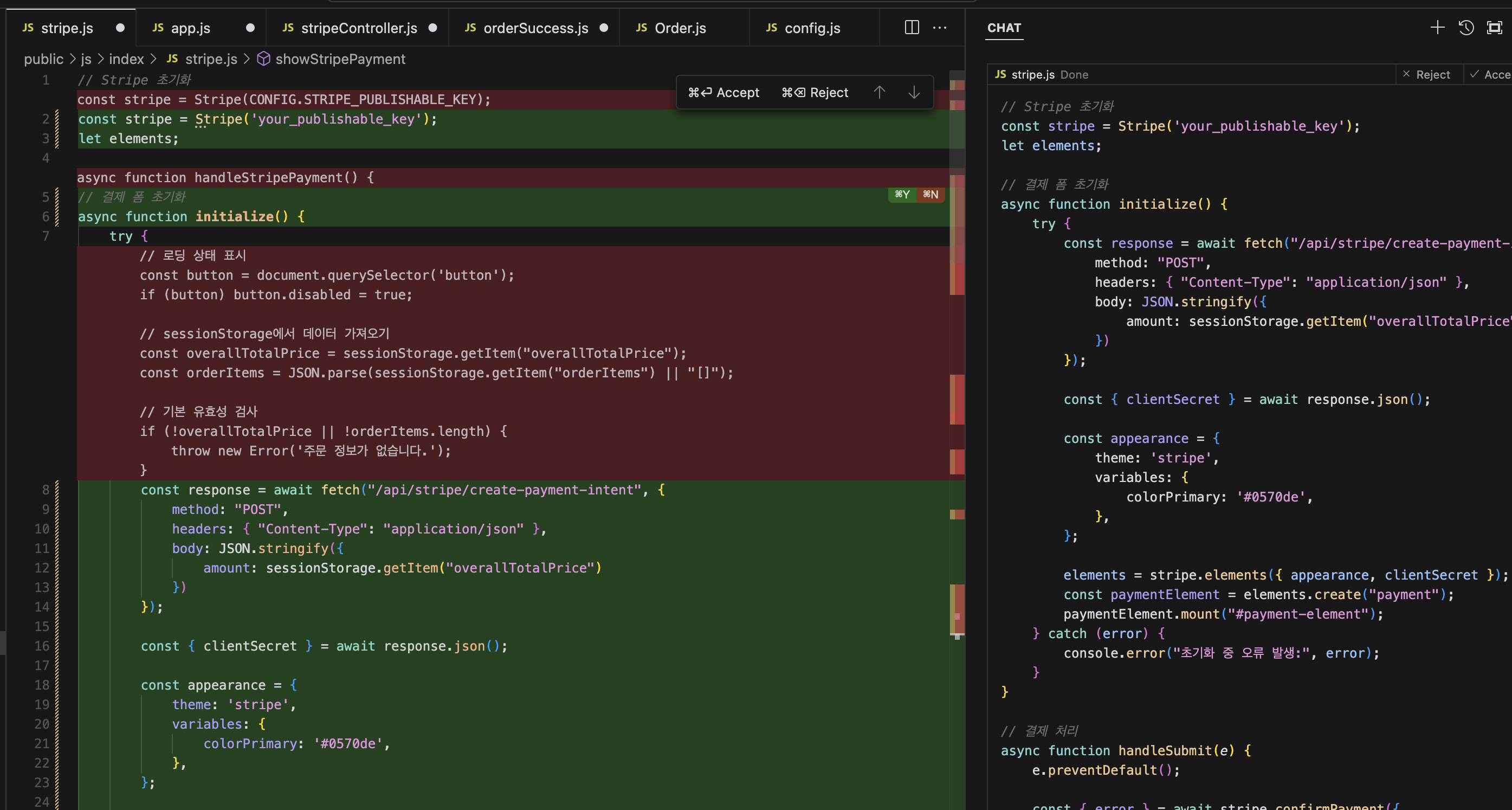1512x810 pixels.
Task: Maximize the chat panel icon
Action: point(1494,28)
